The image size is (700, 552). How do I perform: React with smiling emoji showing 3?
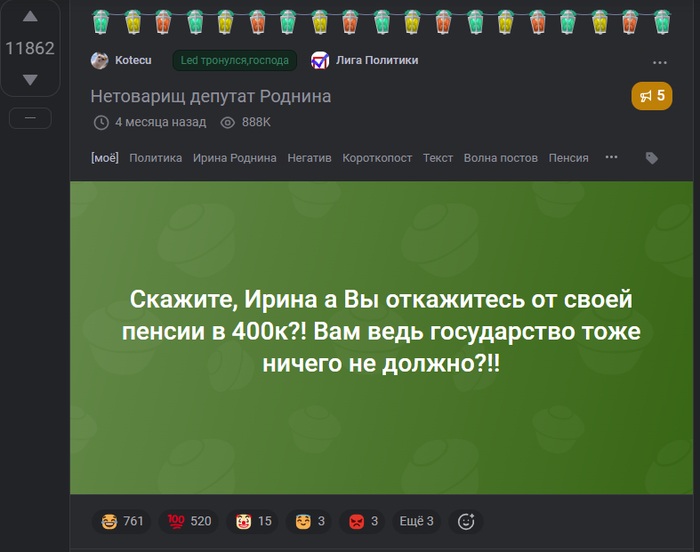(309, 521)
